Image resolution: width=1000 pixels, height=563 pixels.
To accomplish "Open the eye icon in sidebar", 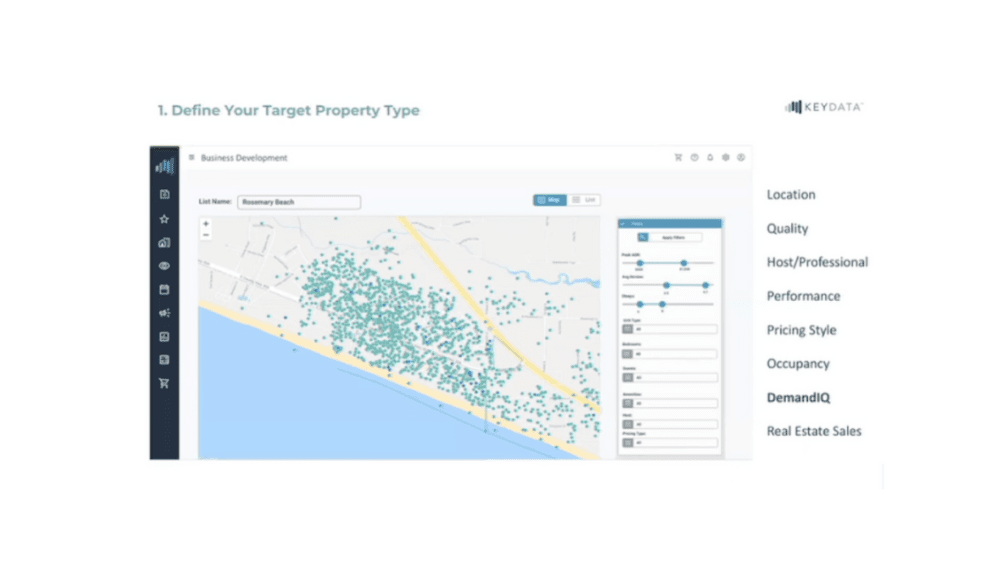I will click(x=165, y=266).
